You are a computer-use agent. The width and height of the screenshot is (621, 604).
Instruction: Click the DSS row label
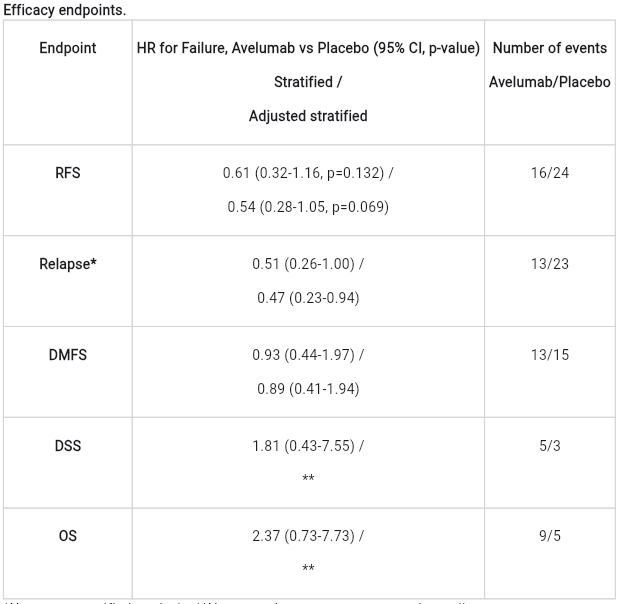[x=68, y=446]
